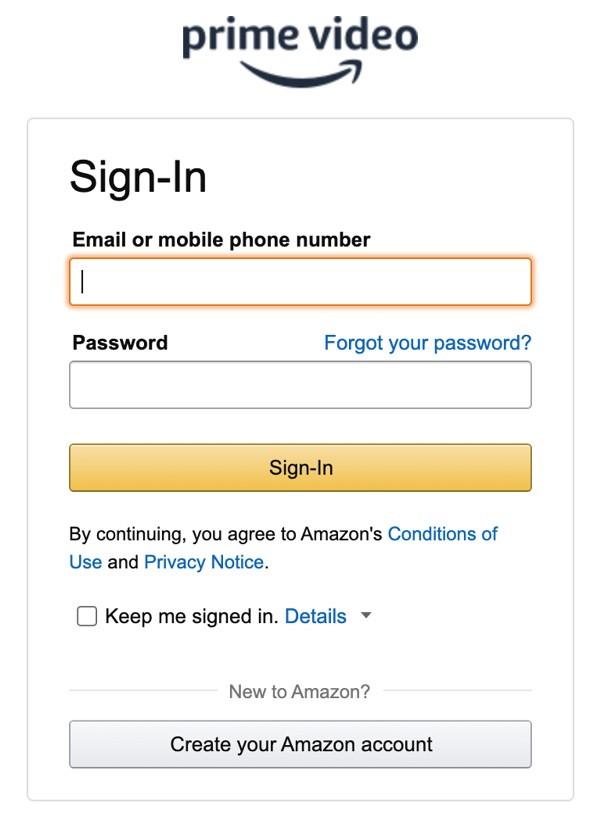Click the Keep me signed in label text
Viewport: 600px width, 826px height.
[192, 616]
